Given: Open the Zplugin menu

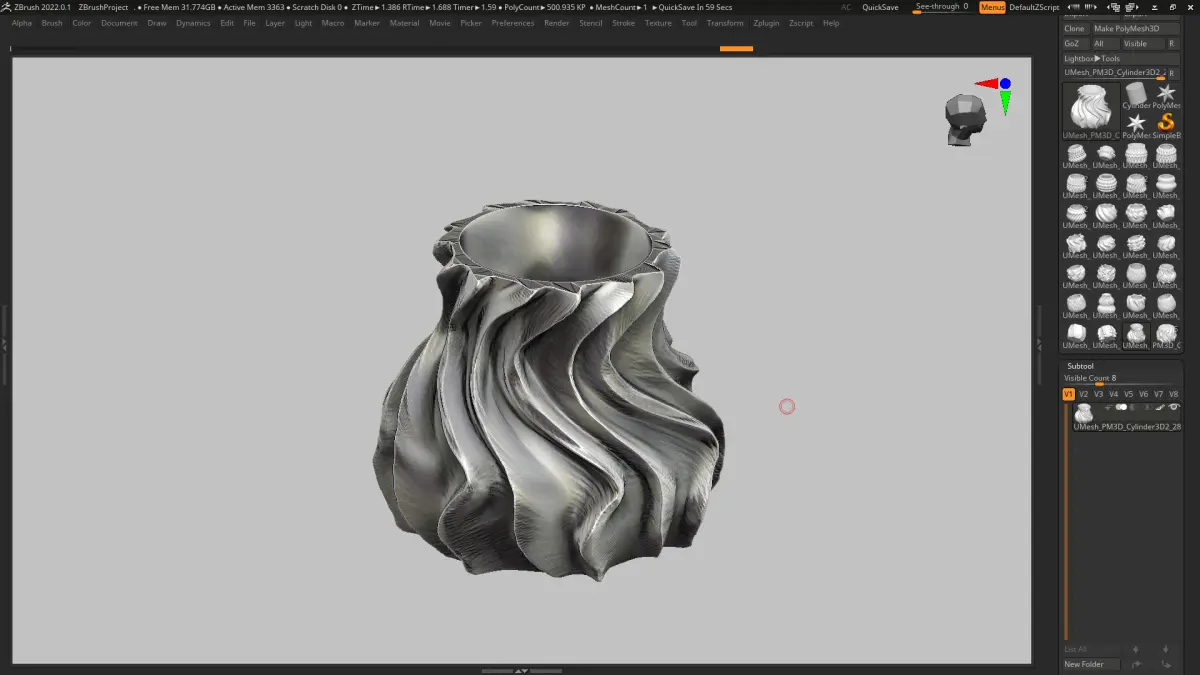Looking at the screenshot, I should (x=767, y=23).
